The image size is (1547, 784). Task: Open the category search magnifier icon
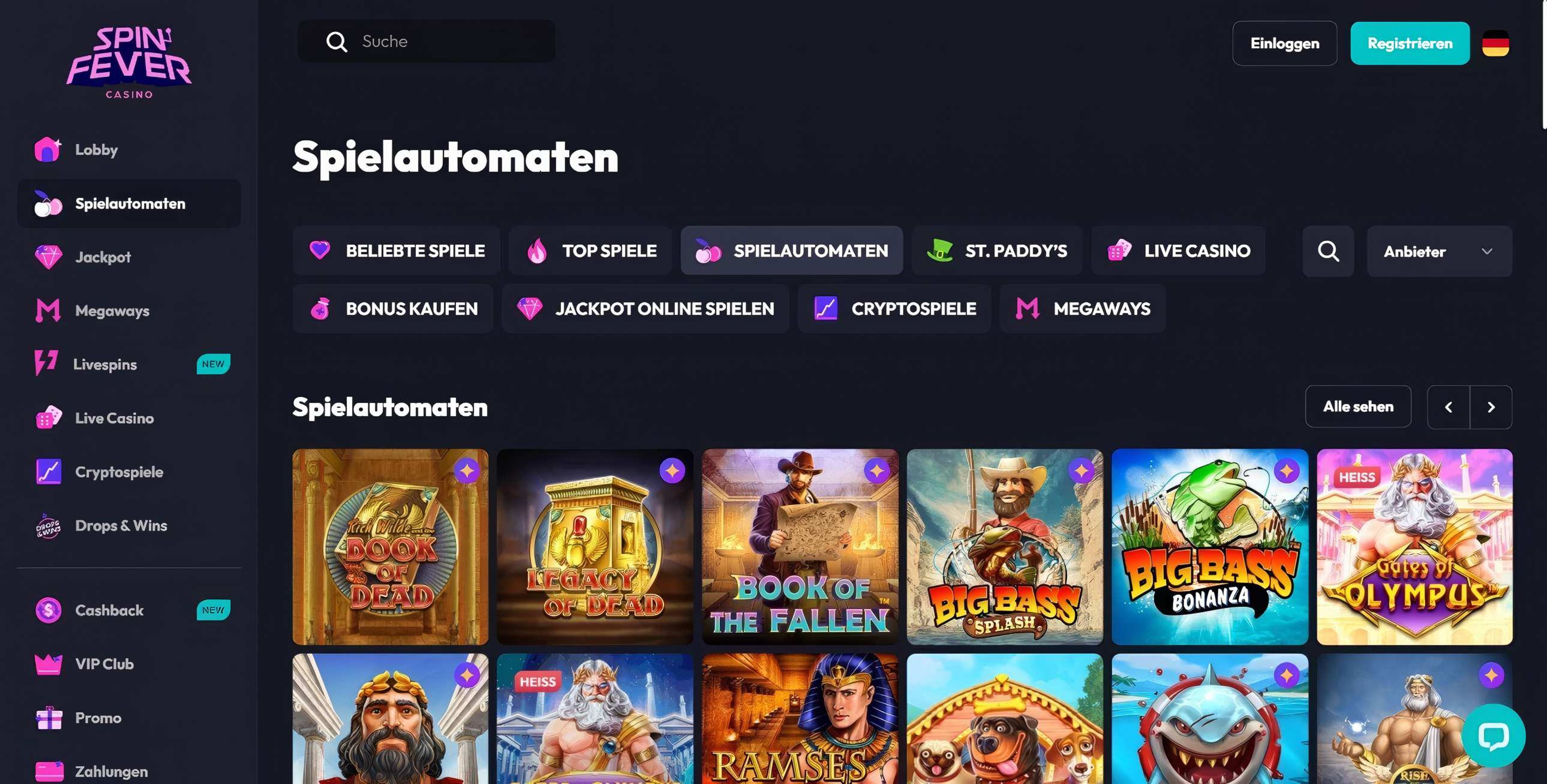pyautogui.click(x=1328, y=251)
